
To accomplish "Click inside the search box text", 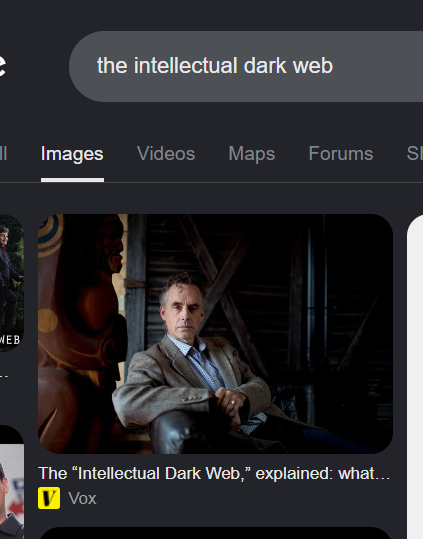I will tap(215, 66).
